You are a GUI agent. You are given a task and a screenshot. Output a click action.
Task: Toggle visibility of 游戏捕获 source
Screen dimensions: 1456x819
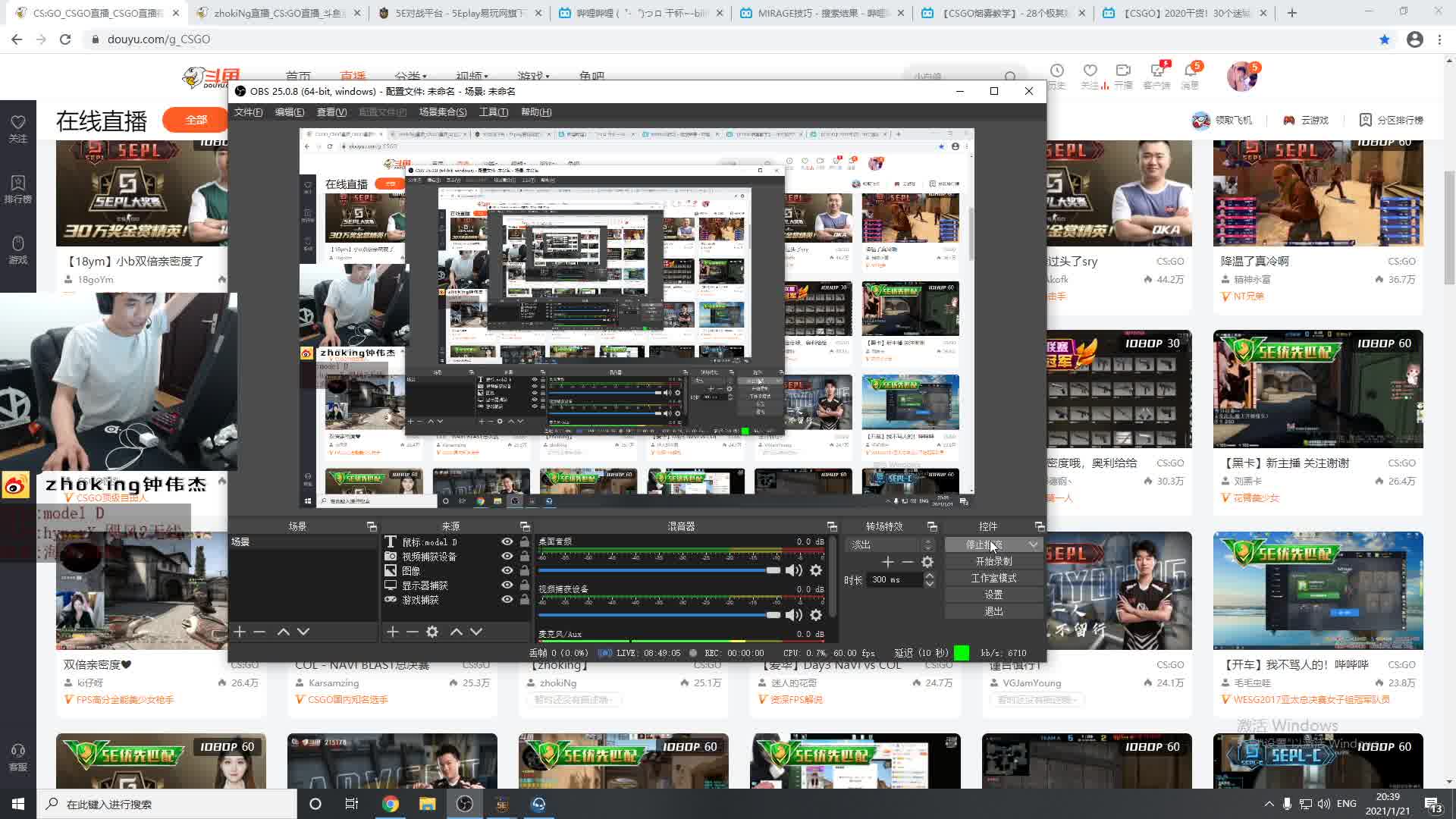pos(507,600)
